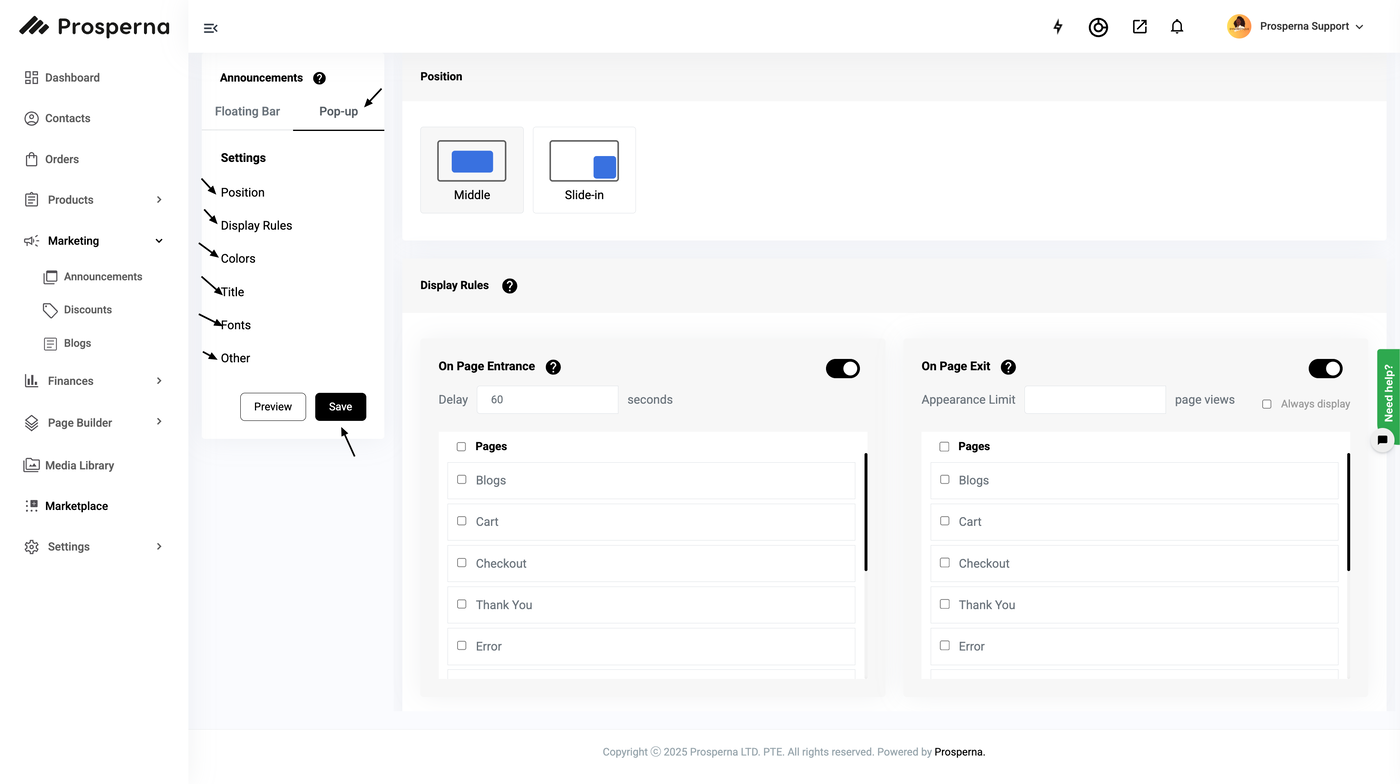
Task: Click the Appearance Limit input field
Action: [1095, 400]
